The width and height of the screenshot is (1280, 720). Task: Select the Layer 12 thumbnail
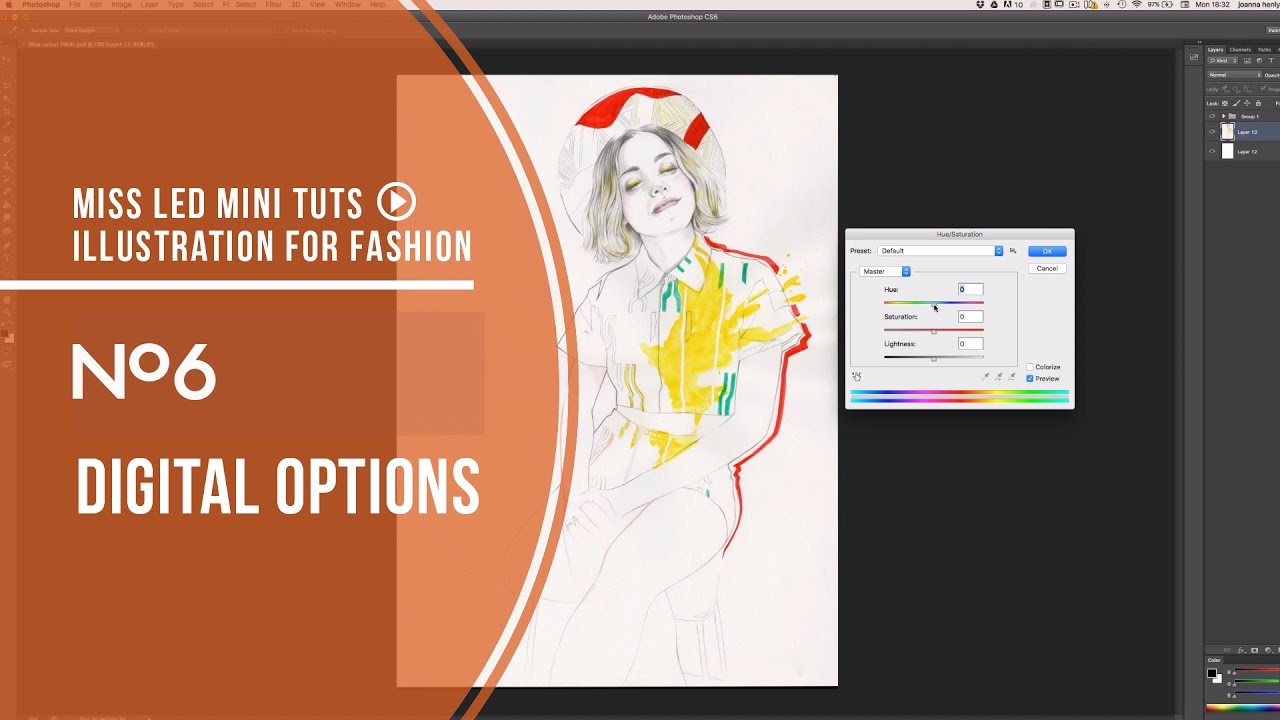1228,152
